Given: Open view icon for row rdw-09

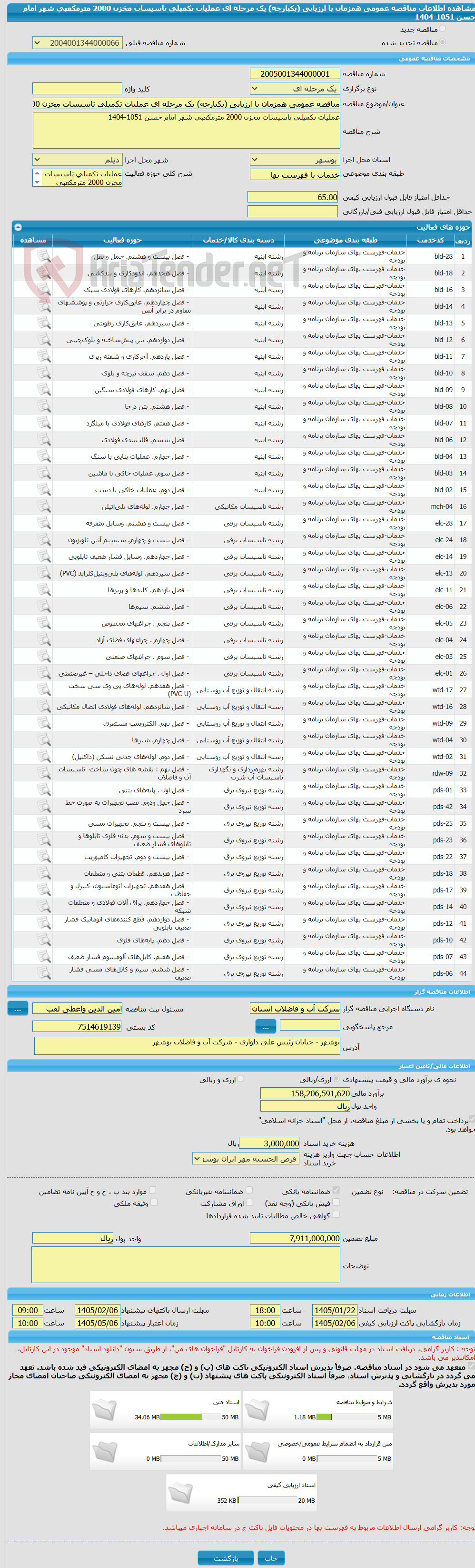Looking at the screenshot, I should tap(43, 773).
